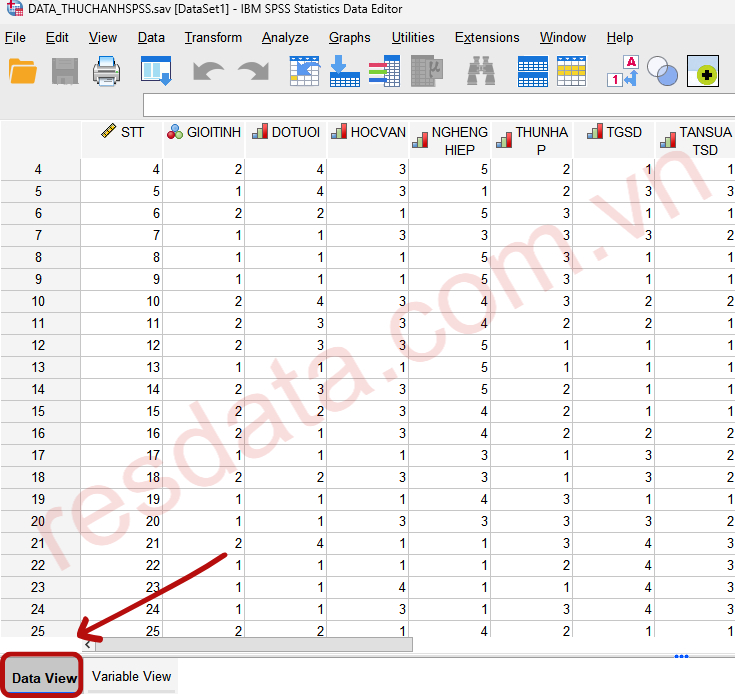Click the Undo arrow icon
The height and width of the screenshot is (698, 735).
click(208, 72)
